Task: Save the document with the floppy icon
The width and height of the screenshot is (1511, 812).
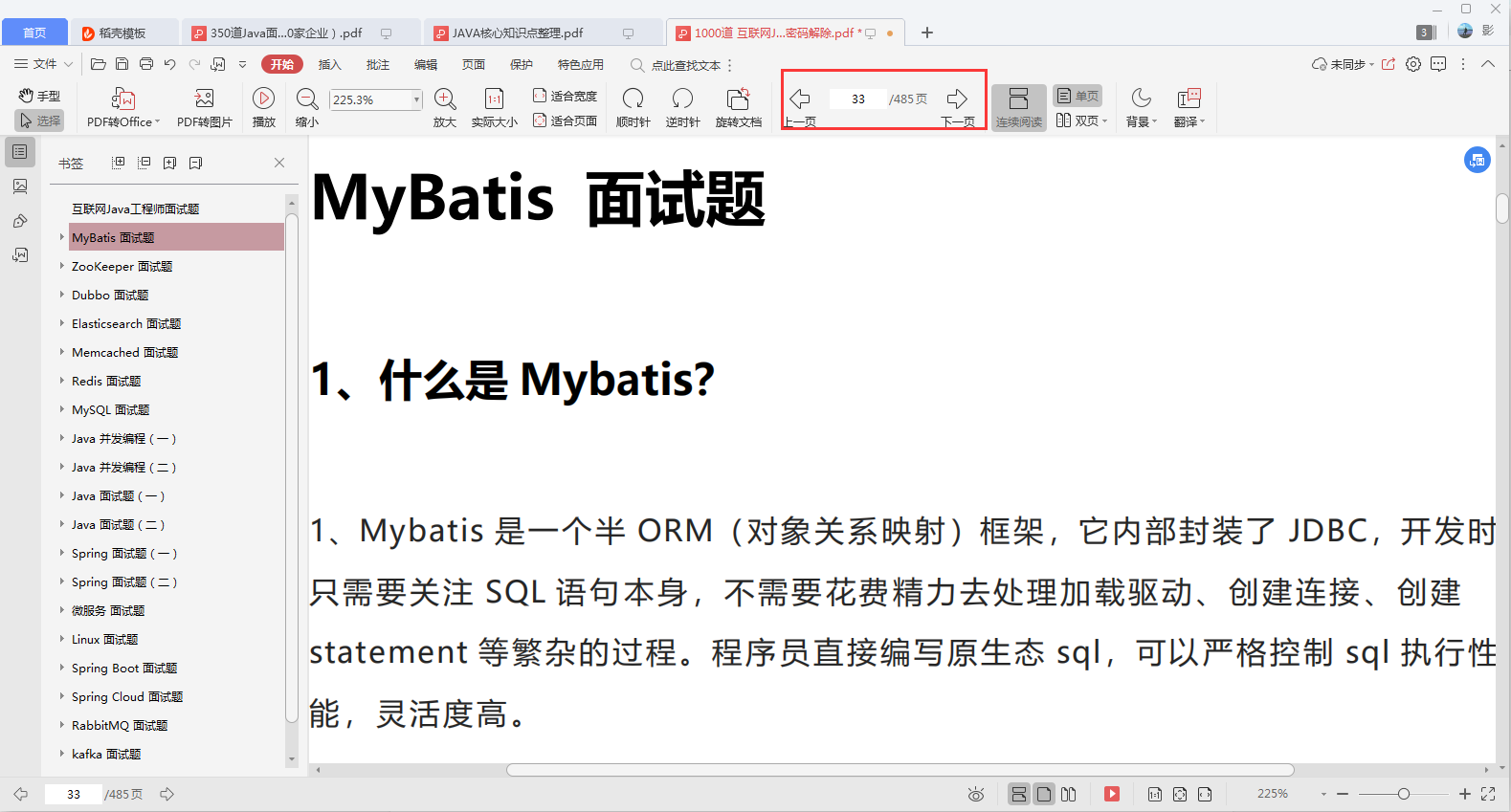Action: tap(122, 64)
